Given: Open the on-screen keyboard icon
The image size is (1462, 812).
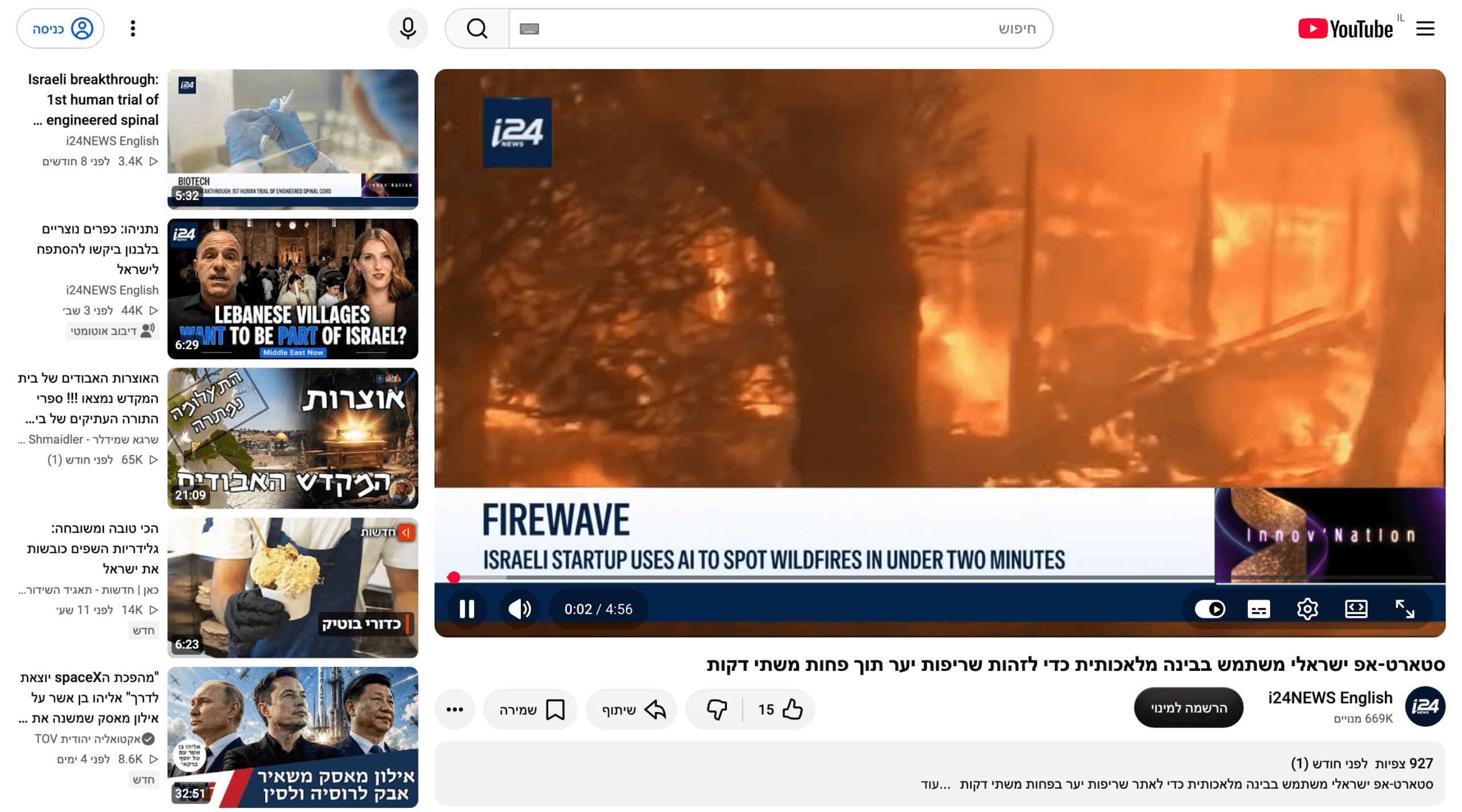Looking at the screenshot, I should point(529,29).
